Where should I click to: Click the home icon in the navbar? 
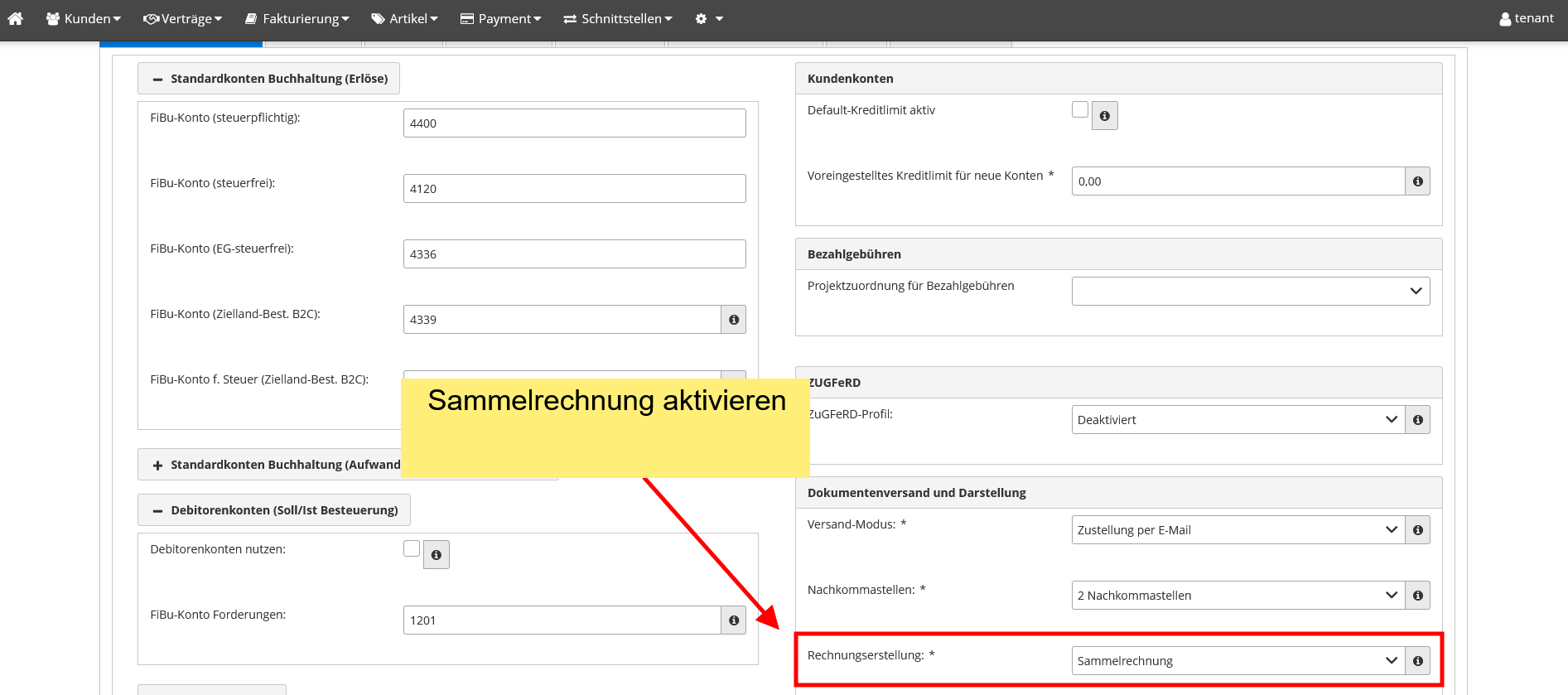coord(15,18)
